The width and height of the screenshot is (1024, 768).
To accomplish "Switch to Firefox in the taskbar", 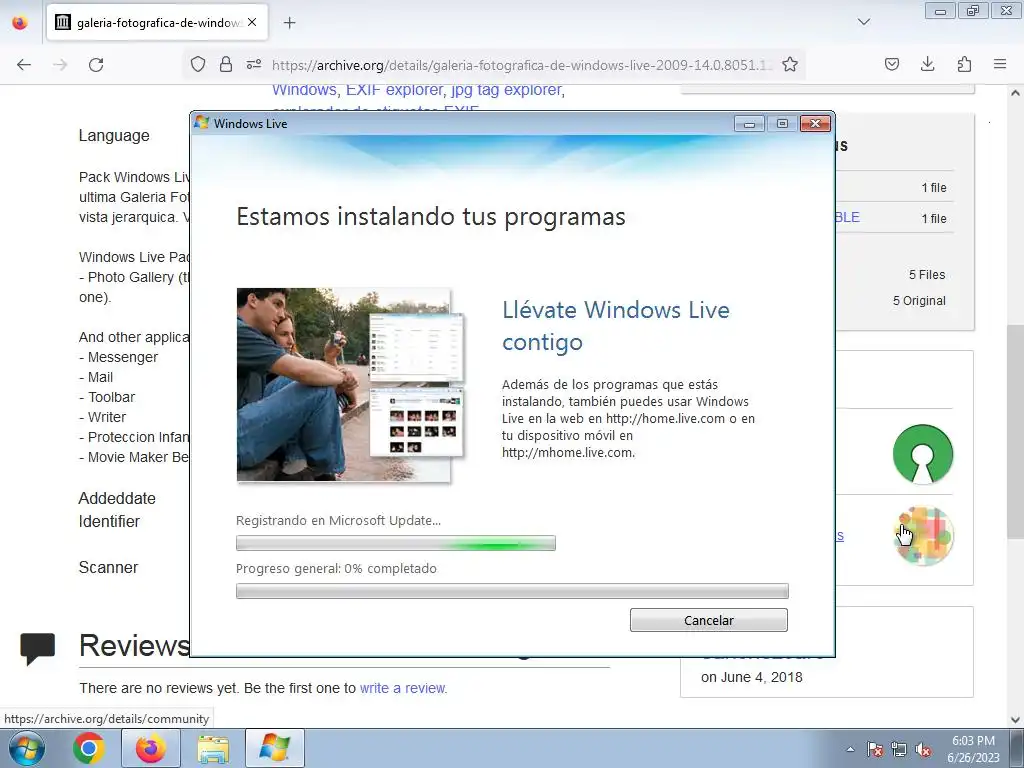I will (151, 748).
